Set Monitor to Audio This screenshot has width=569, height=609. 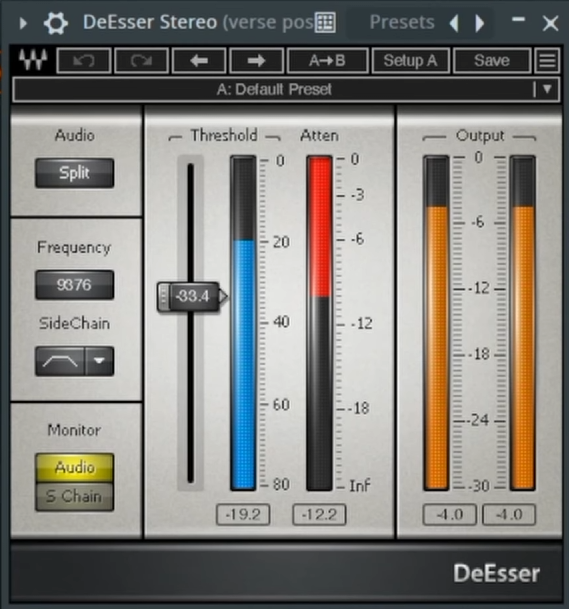tap(75, 467)
